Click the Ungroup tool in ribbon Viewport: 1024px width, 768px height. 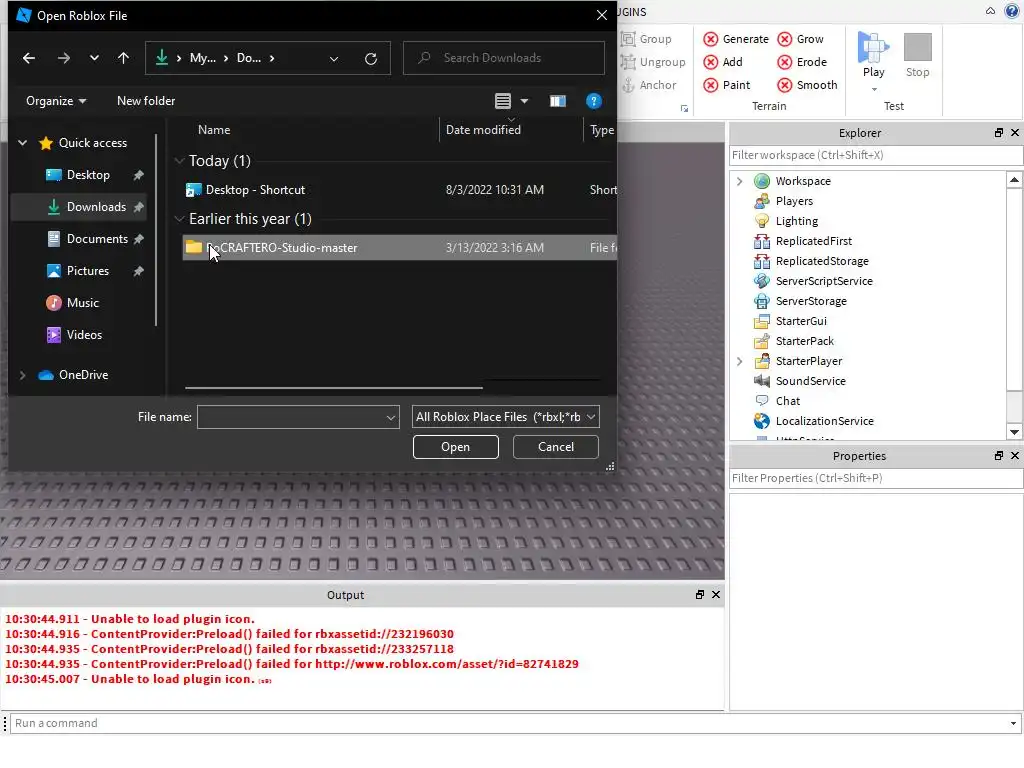(653, 62)
